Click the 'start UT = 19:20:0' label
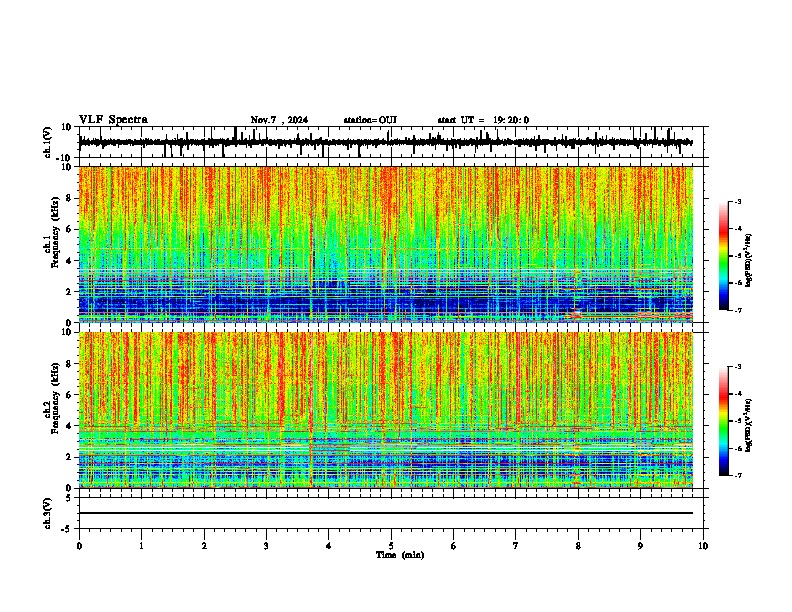This screenshot has width=792, height=612. click(483, 120)
